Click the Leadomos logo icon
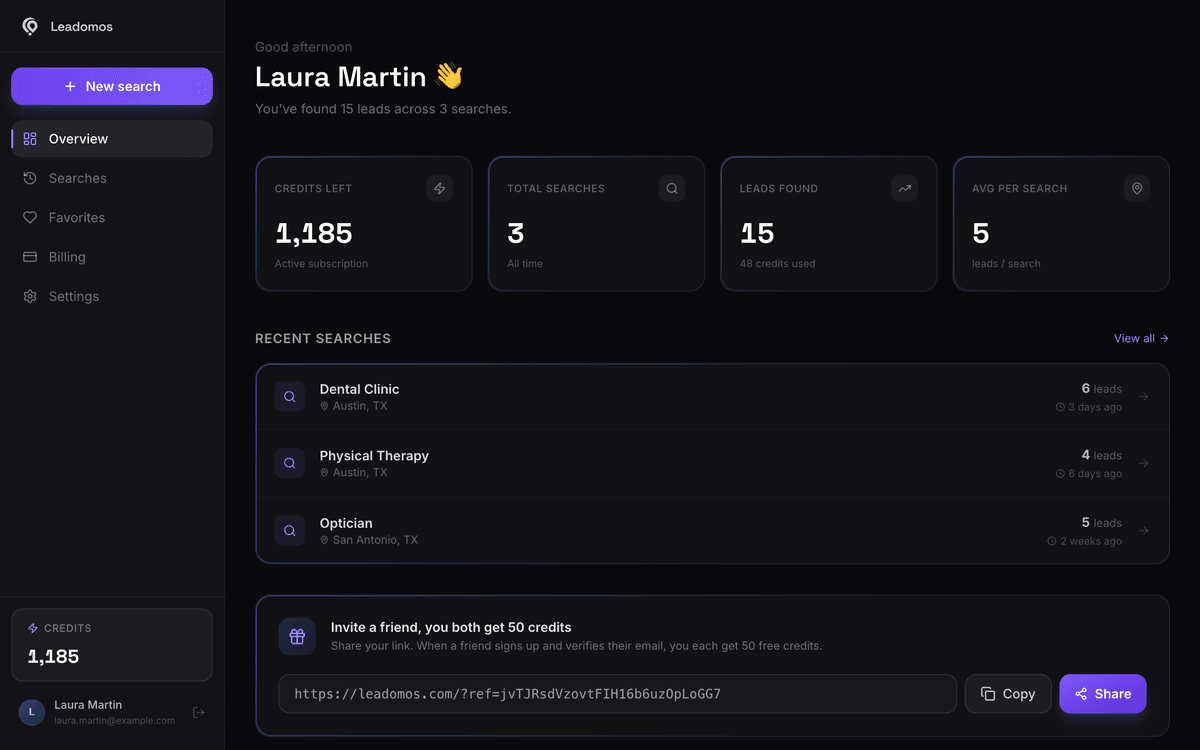 click(x=30, y=27)
